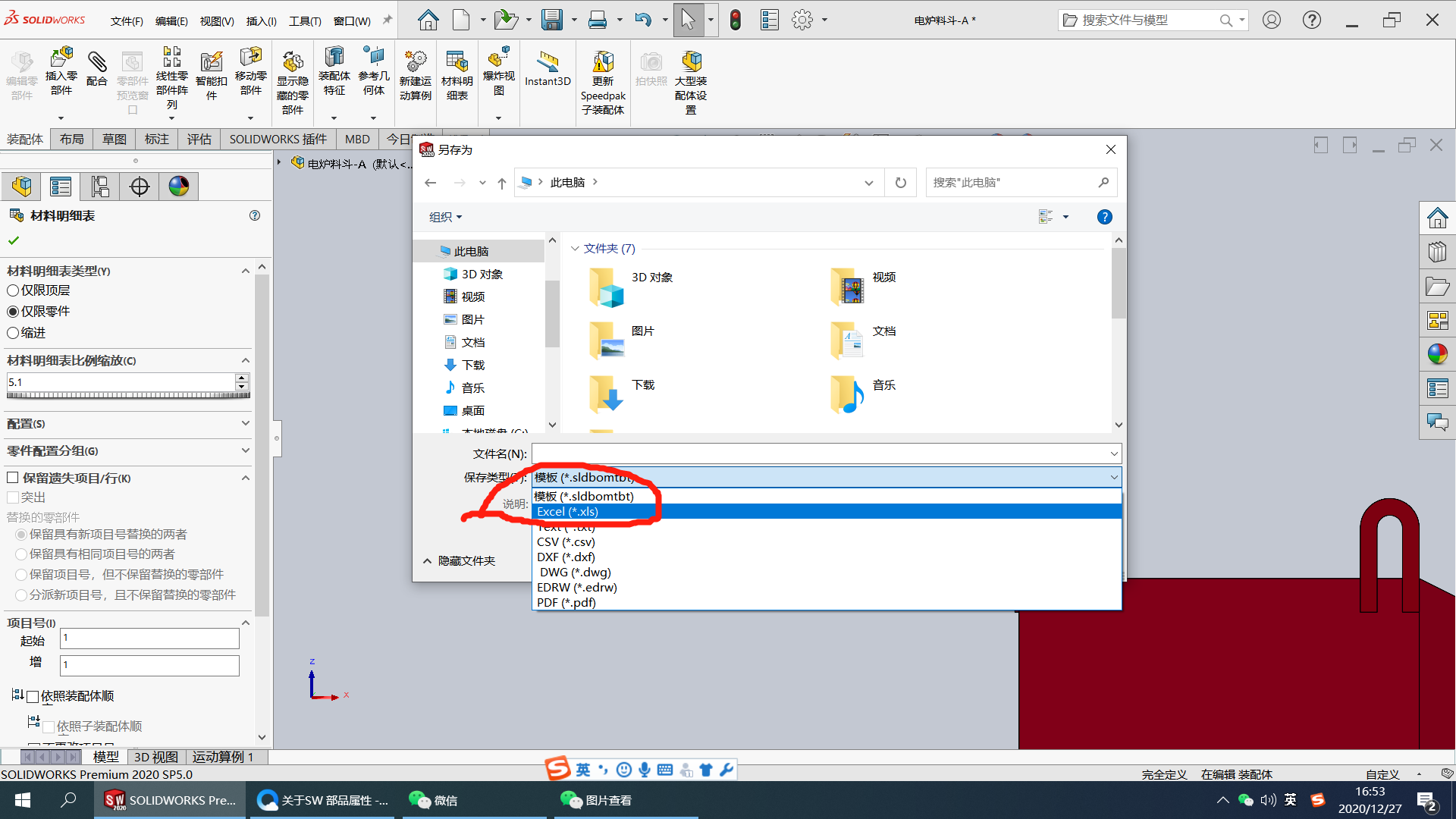Switch to the 评估 ribbon tab
This screenshot has width=1456, height=819.
199,140
